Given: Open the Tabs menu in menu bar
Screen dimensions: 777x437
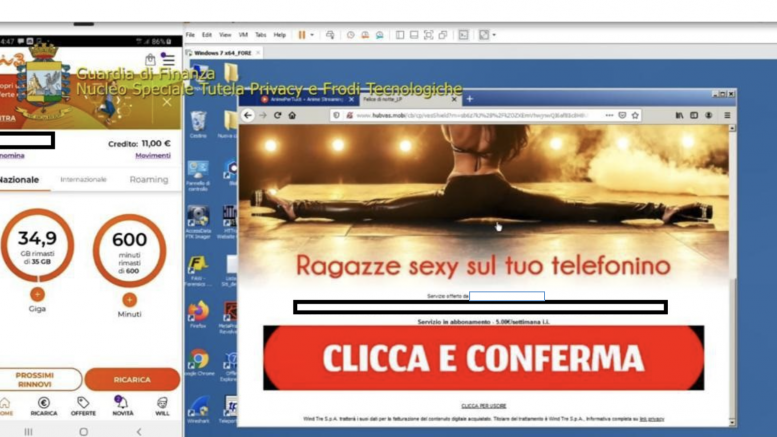Looking at the screenshot, I should click(260, 35).
